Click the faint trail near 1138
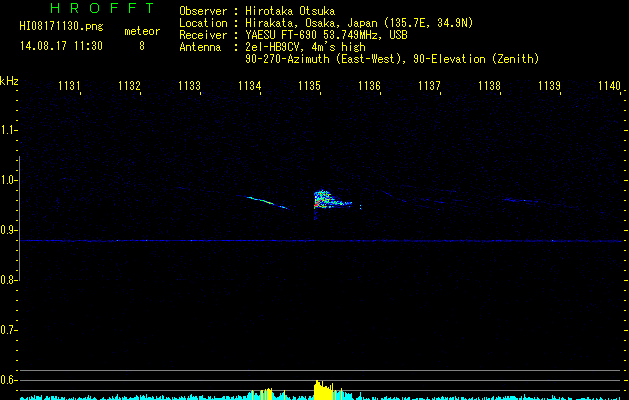The height and width of the screenshot is (400, 629). point(521,200)
